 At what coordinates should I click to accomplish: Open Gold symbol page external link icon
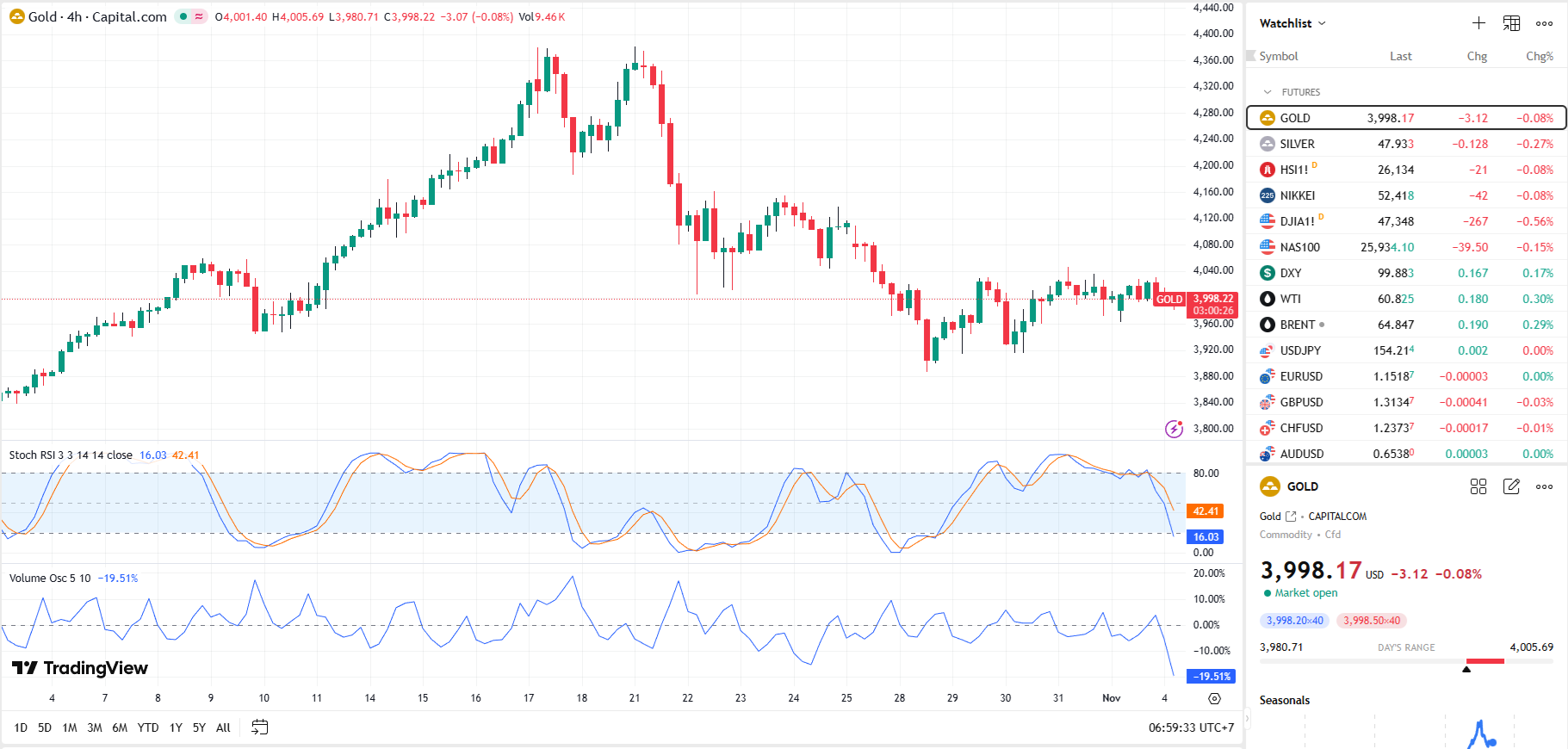click(1291, 517)
